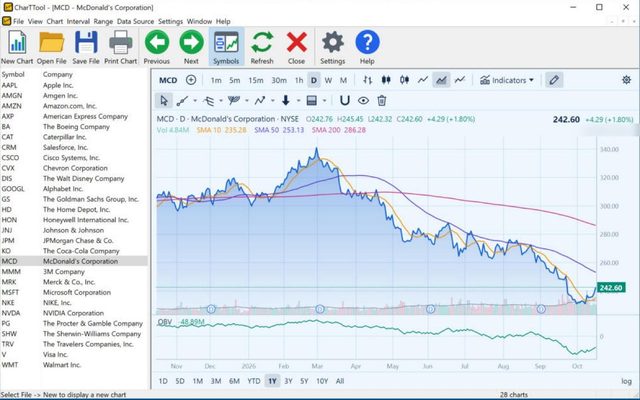
Task: Click the 242.60 price label on the axis
Action: pyautogui.click(x=611, y=288)
